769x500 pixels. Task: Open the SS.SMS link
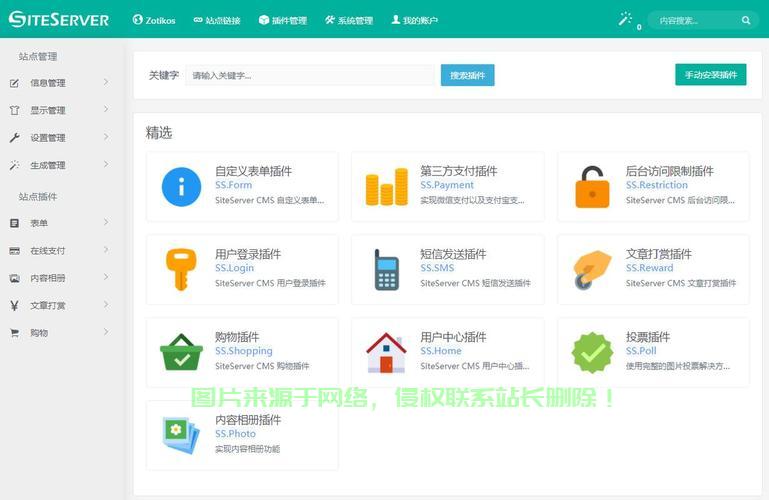point(437,268)
